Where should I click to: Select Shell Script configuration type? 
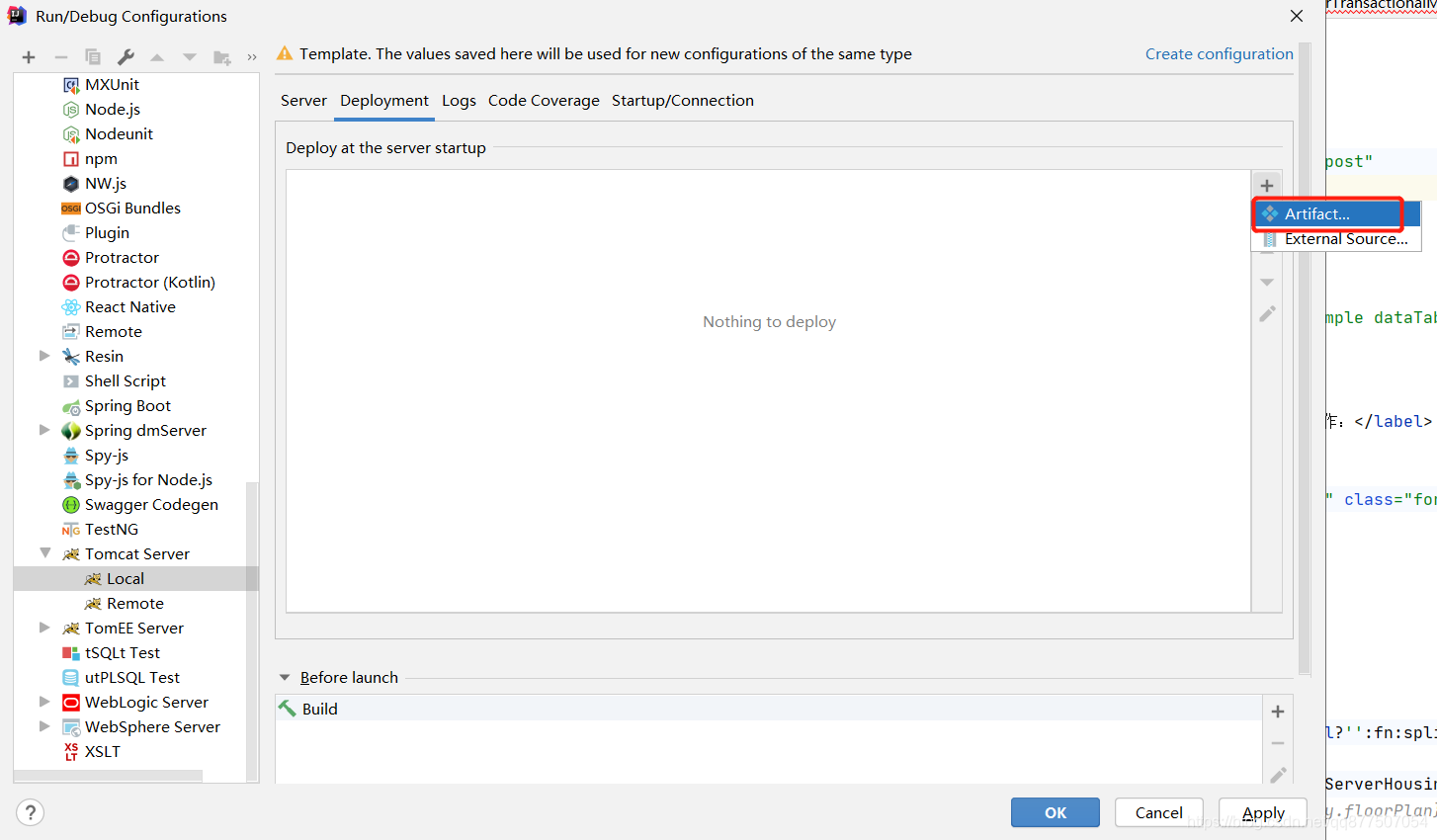coord(126,381)
